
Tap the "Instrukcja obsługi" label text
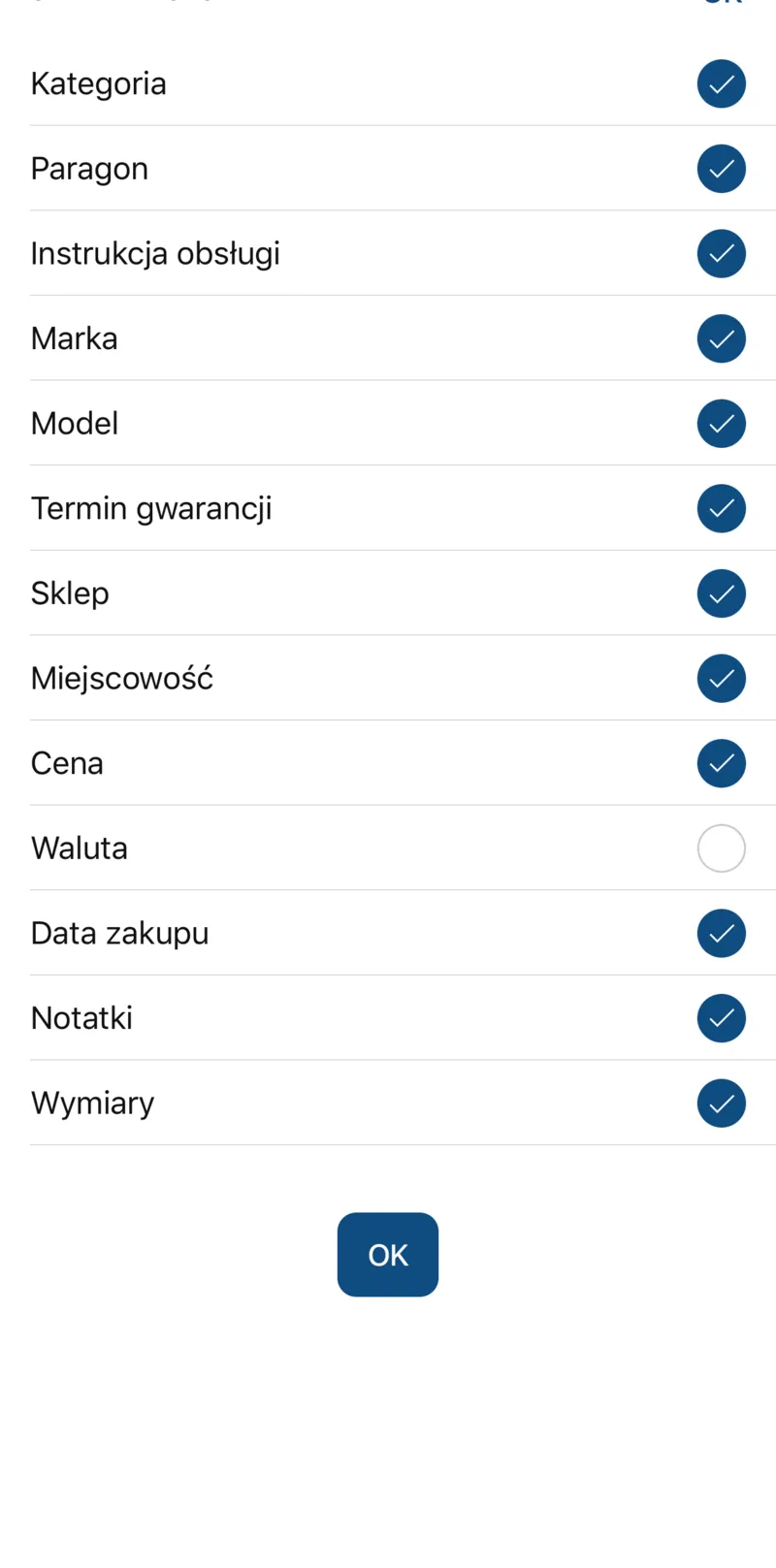(x=155, y=254)
